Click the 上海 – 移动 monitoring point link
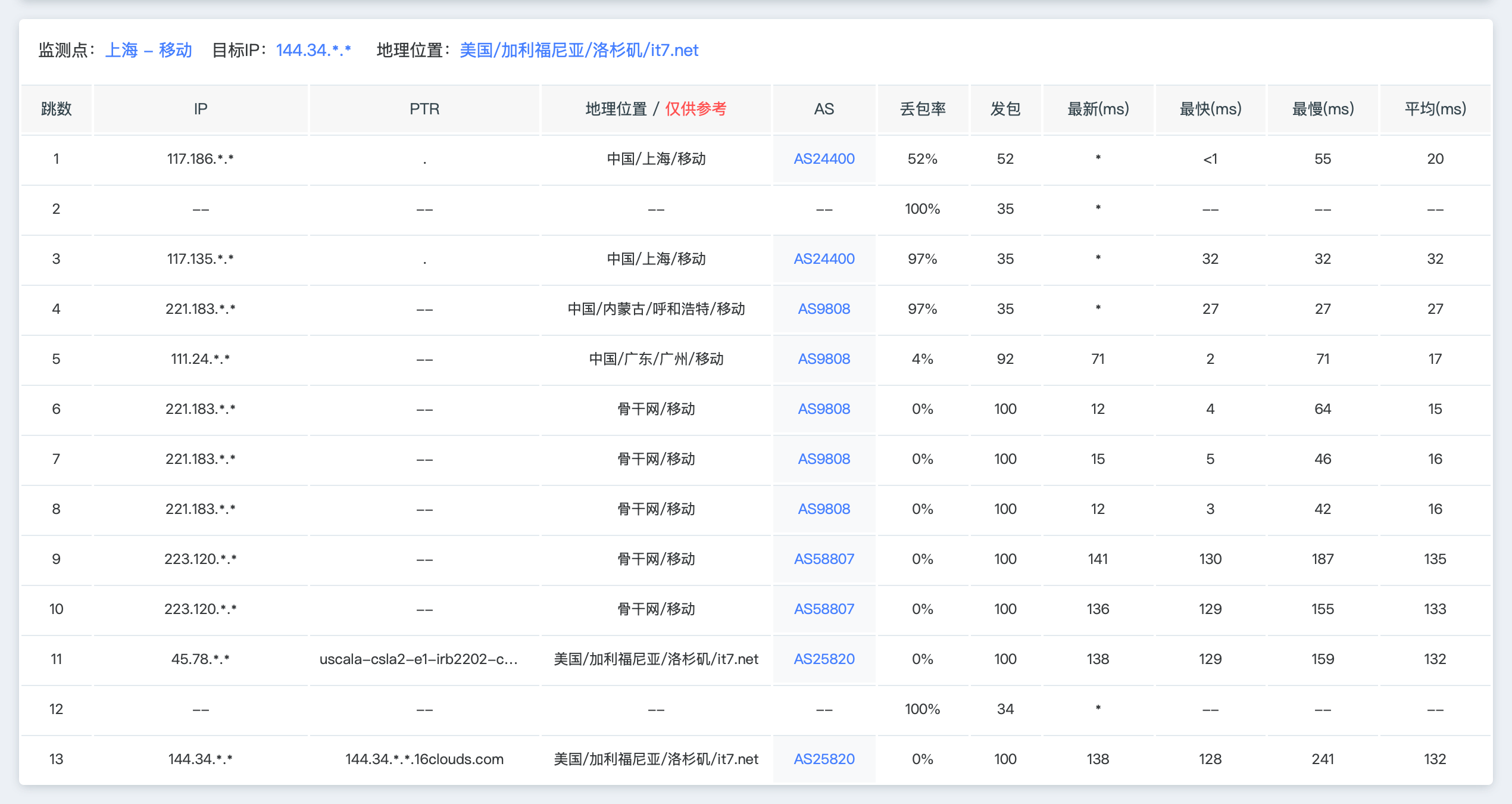The height and width of the screenshot is (804, 1512). click(148, 50)
